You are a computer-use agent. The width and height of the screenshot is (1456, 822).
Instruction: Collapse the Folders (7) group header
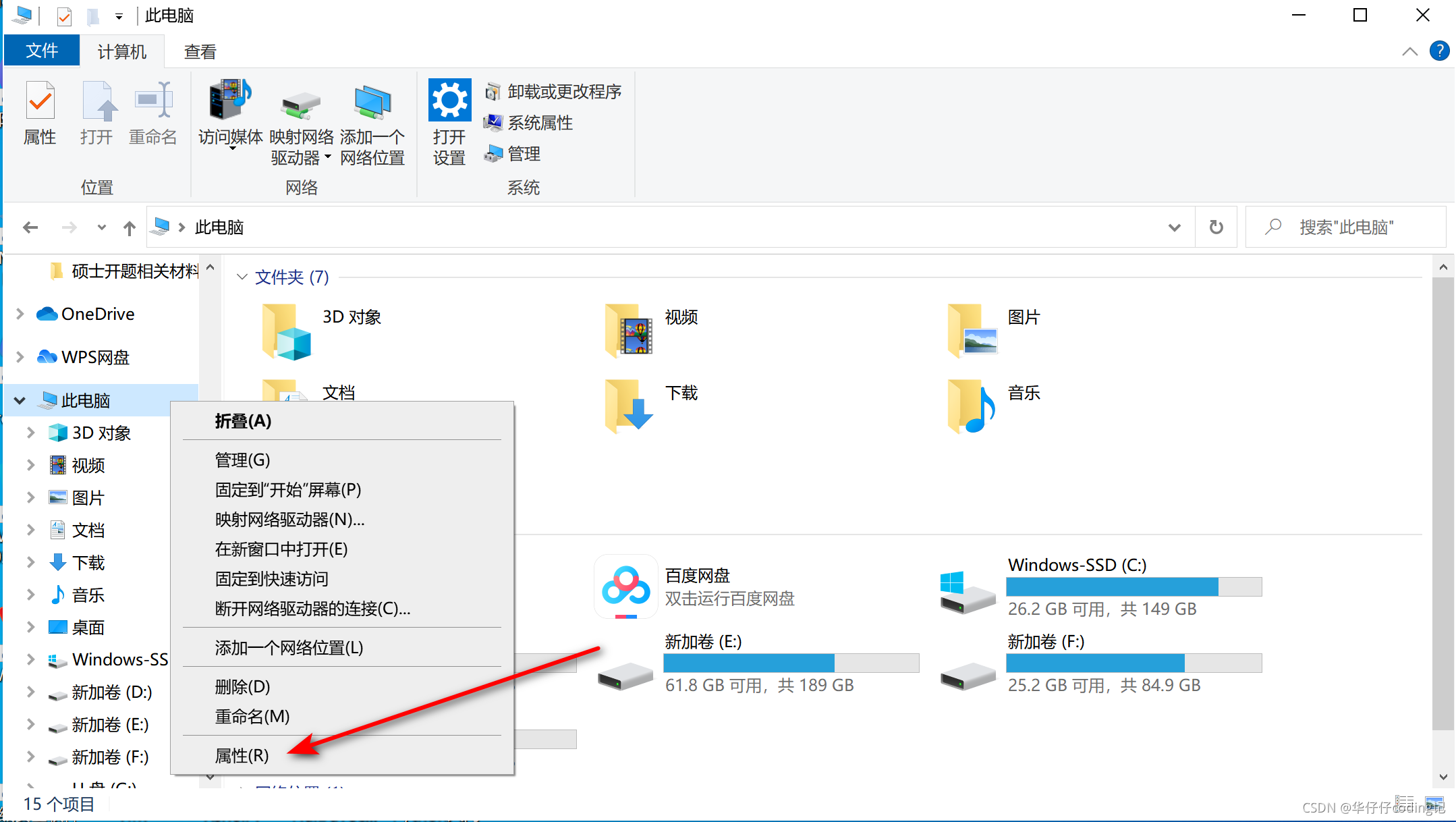pos(242,277)
